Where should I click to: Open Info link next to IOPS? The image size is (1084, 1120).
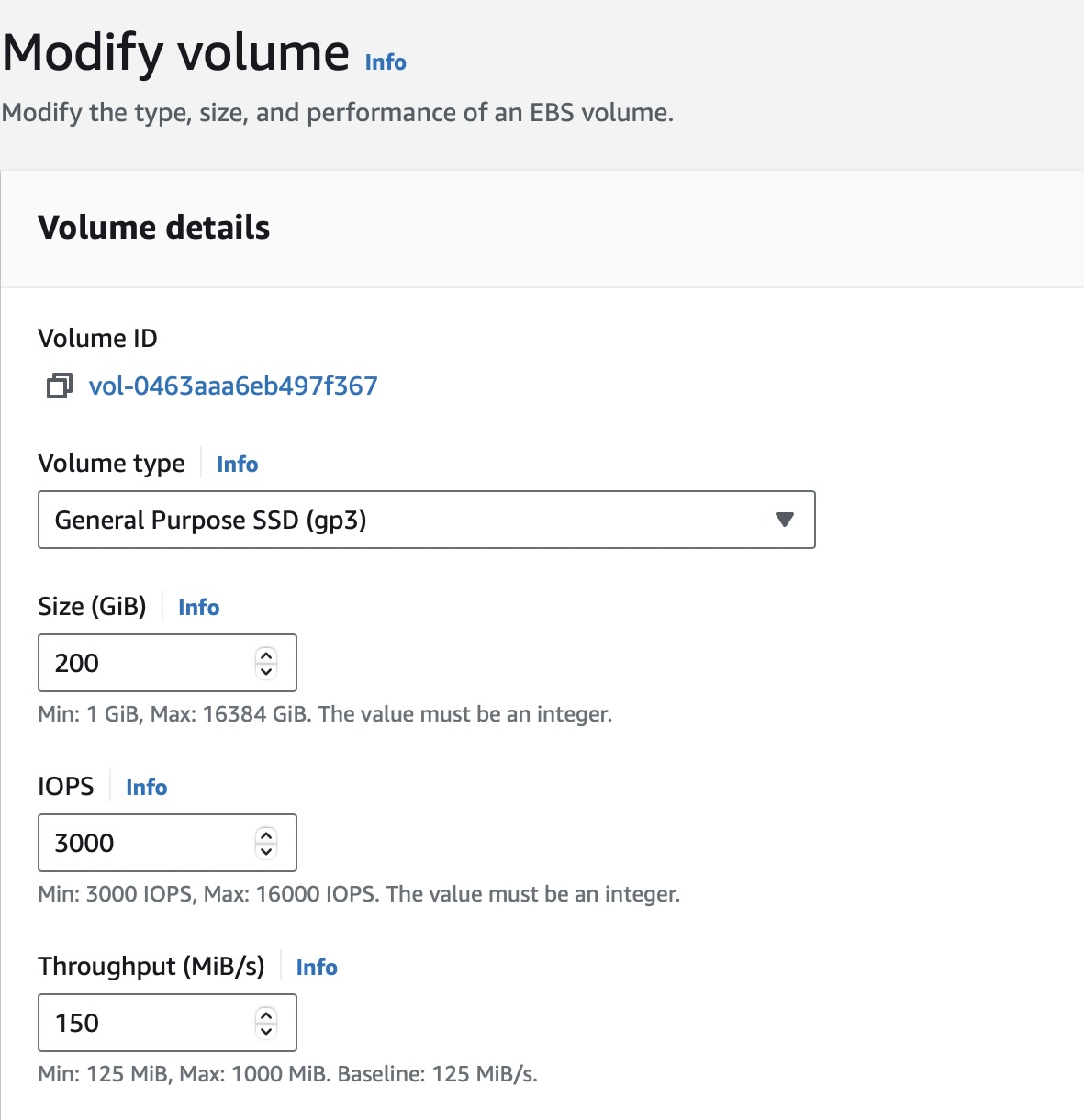pos(146,788)
